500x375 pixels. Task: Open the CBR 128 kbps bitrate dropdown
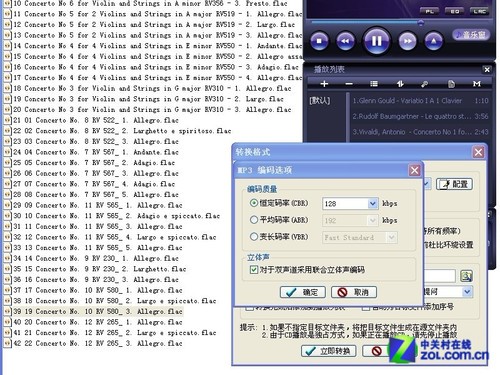click(372, 203)
